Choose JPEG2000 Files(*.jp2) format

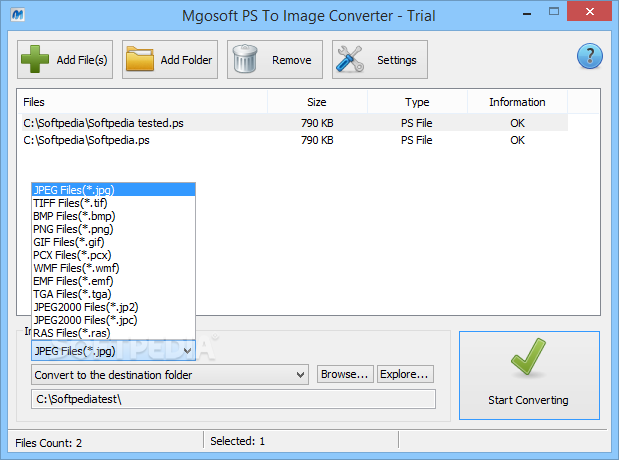click(x=113, y=307)
